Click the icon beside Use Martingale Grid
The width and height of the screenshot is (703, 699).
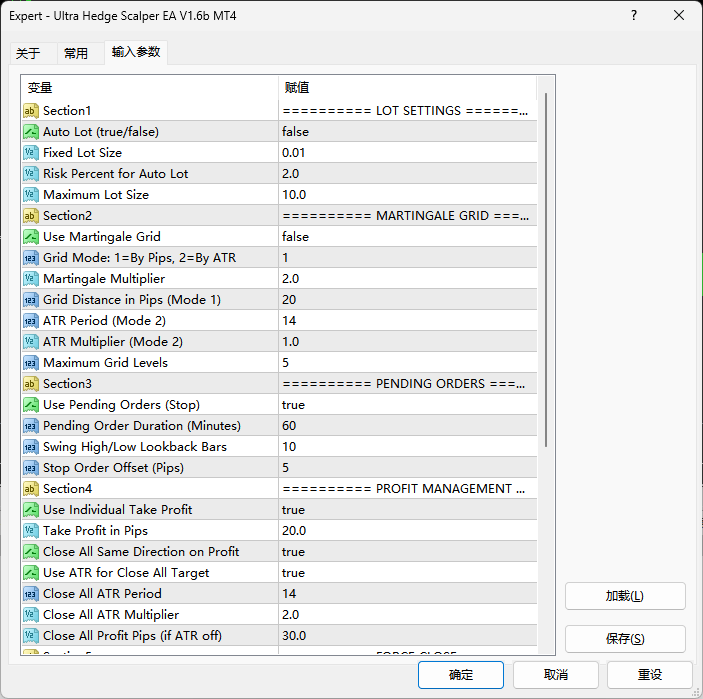point(31,237)
